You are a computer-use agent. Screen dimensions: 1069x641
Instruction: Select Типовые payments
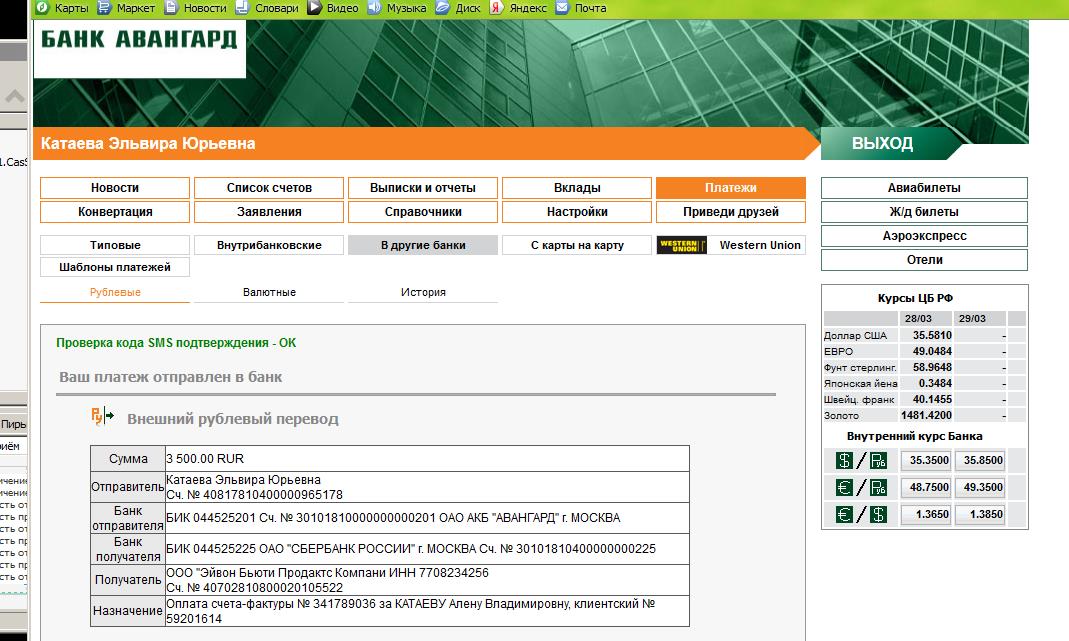[x=115, y=245]
